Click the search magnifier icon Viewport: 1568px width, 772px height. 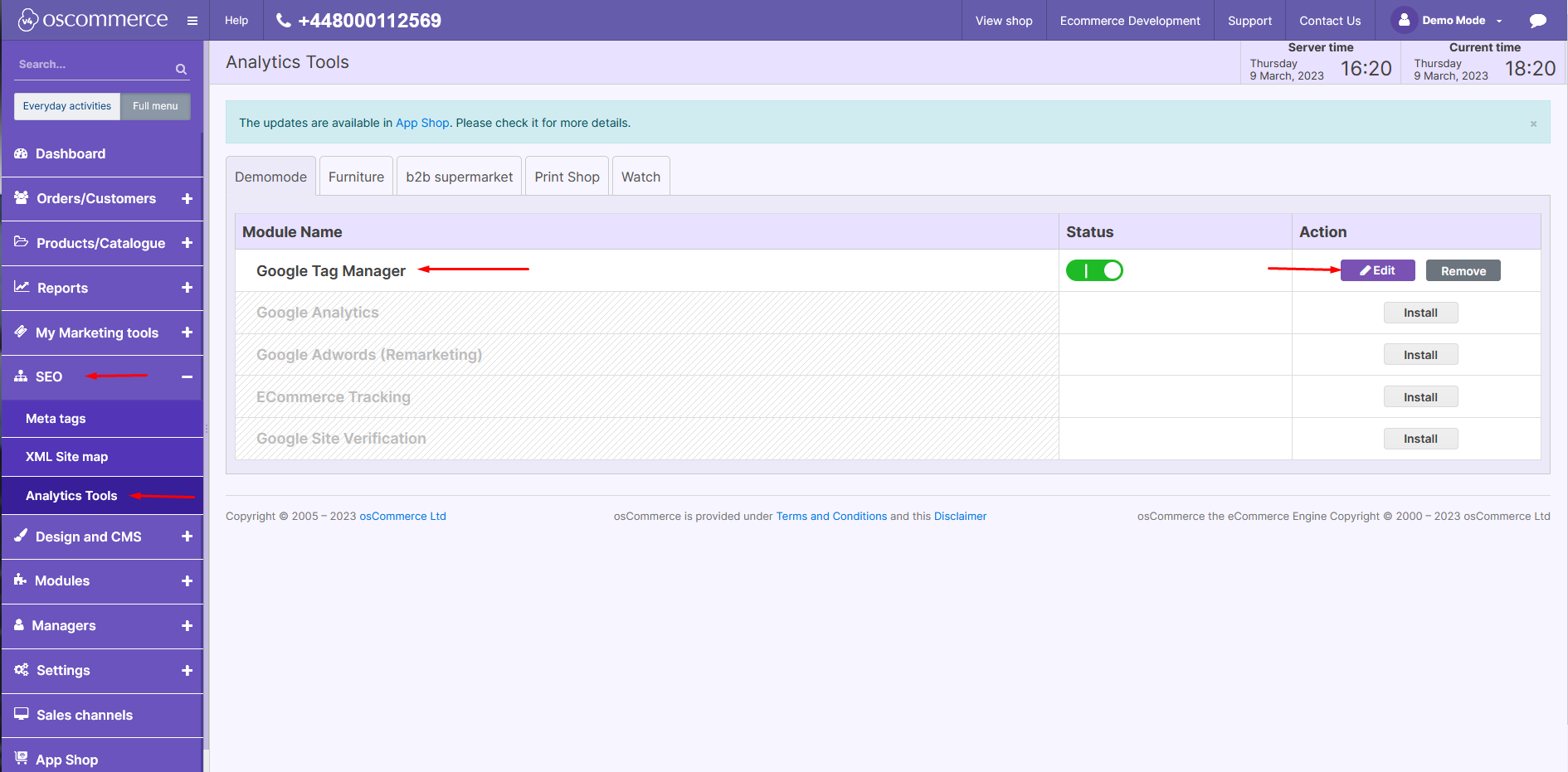pyautogui.click(x=181, y=69)
